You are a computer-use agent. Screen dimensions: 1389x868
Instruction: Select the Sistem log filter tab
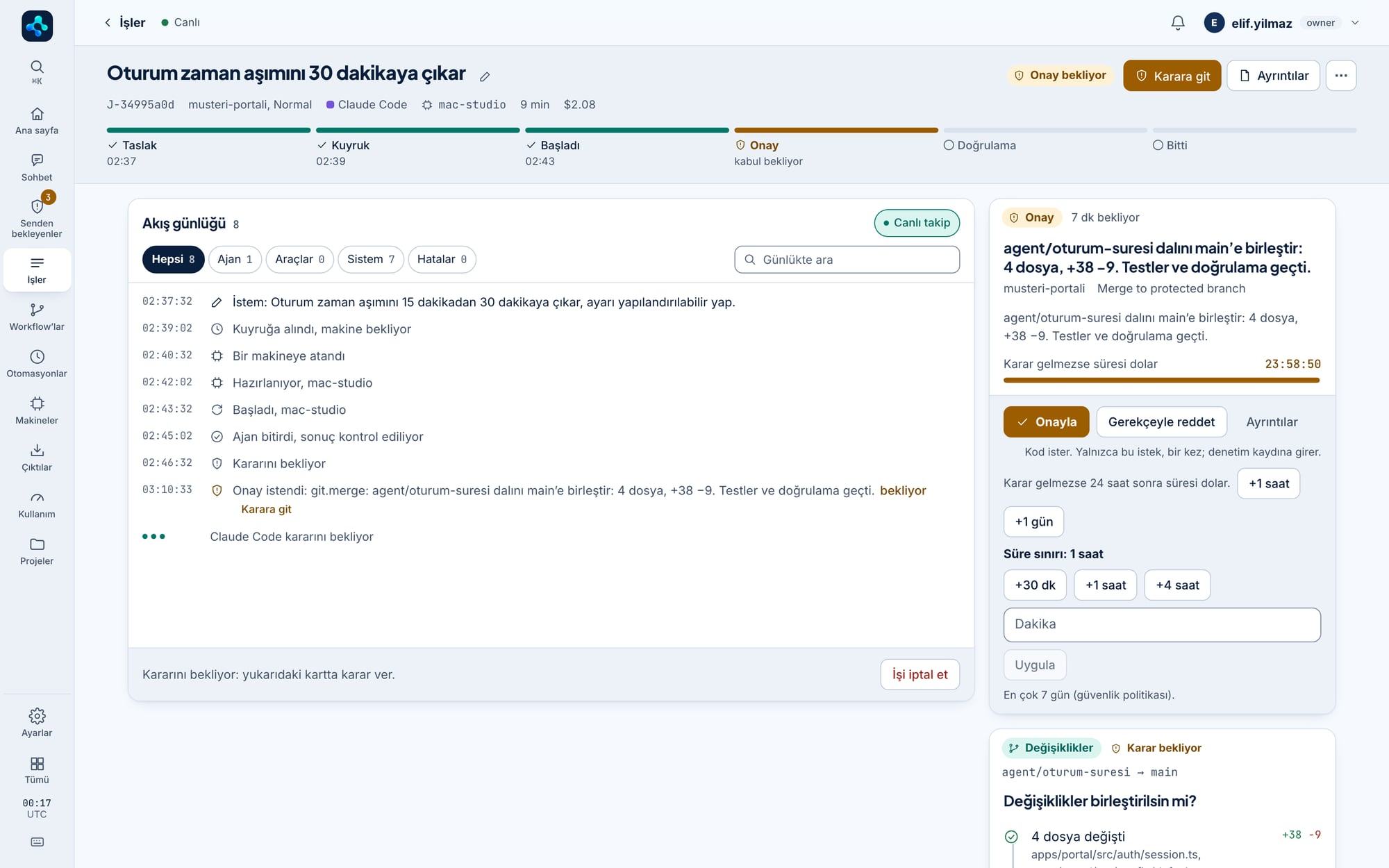pos(371,259)
